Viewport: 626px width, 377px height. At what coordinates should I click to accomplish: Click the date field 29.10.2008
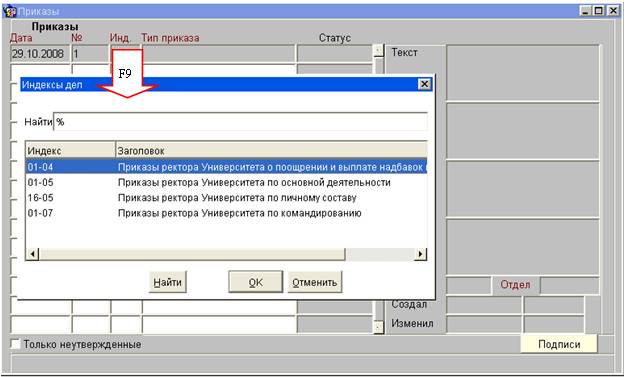coord(40,54)
